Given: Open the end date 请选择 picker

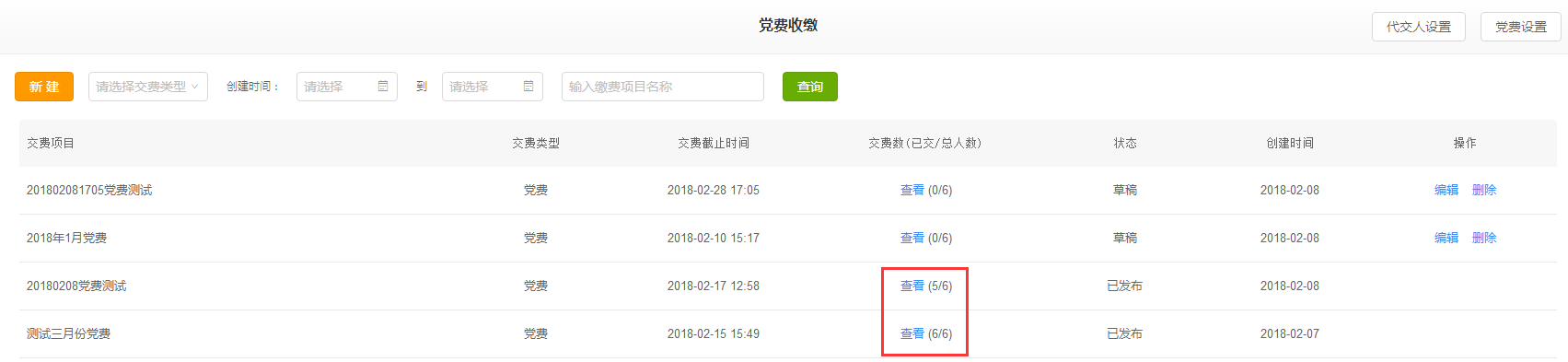Looking at the screenshot, I should point(493,87).
